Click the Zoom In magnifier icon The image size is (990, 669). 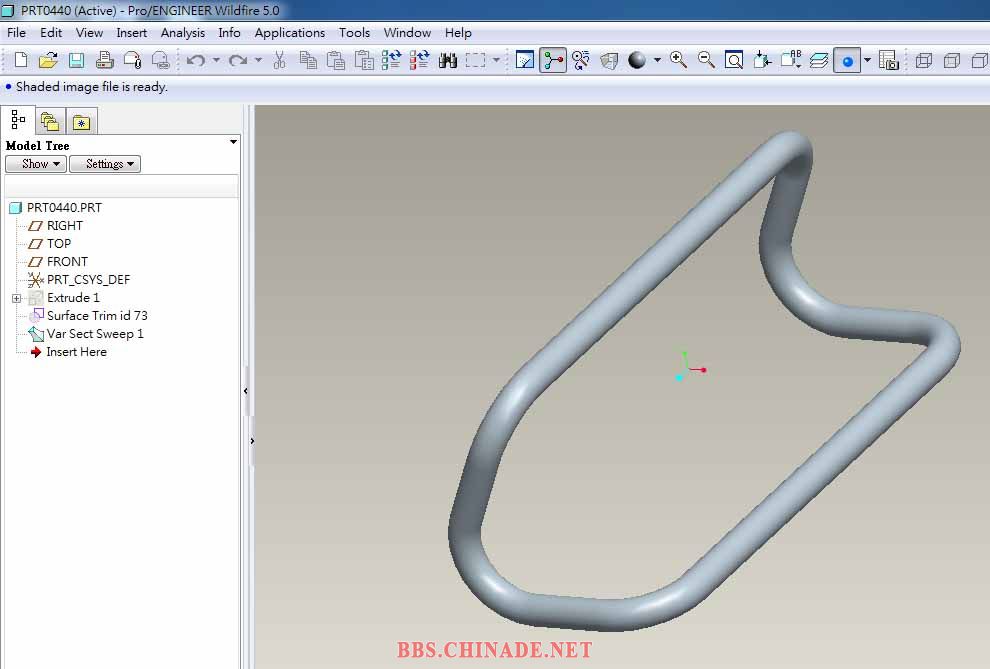tap(679, 60)
